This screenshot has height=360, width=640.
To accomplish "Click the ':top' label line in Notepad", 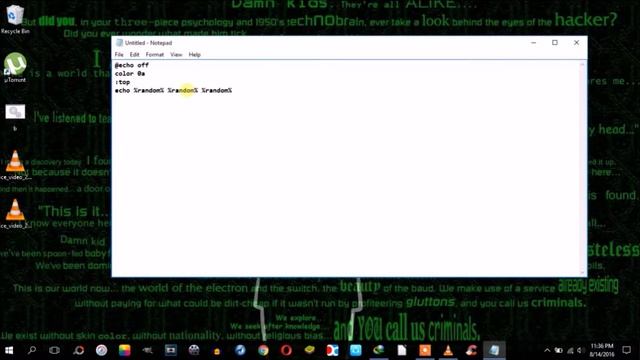I will (x=122, y=82).
